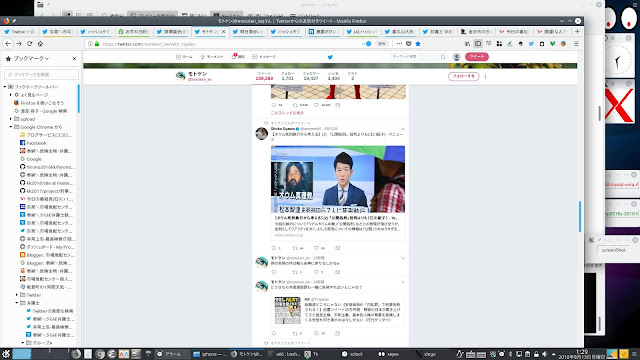Viewport: 640px width, 360px height.
Task: Close the bookmarks sidebar
Action: [74, 58]
